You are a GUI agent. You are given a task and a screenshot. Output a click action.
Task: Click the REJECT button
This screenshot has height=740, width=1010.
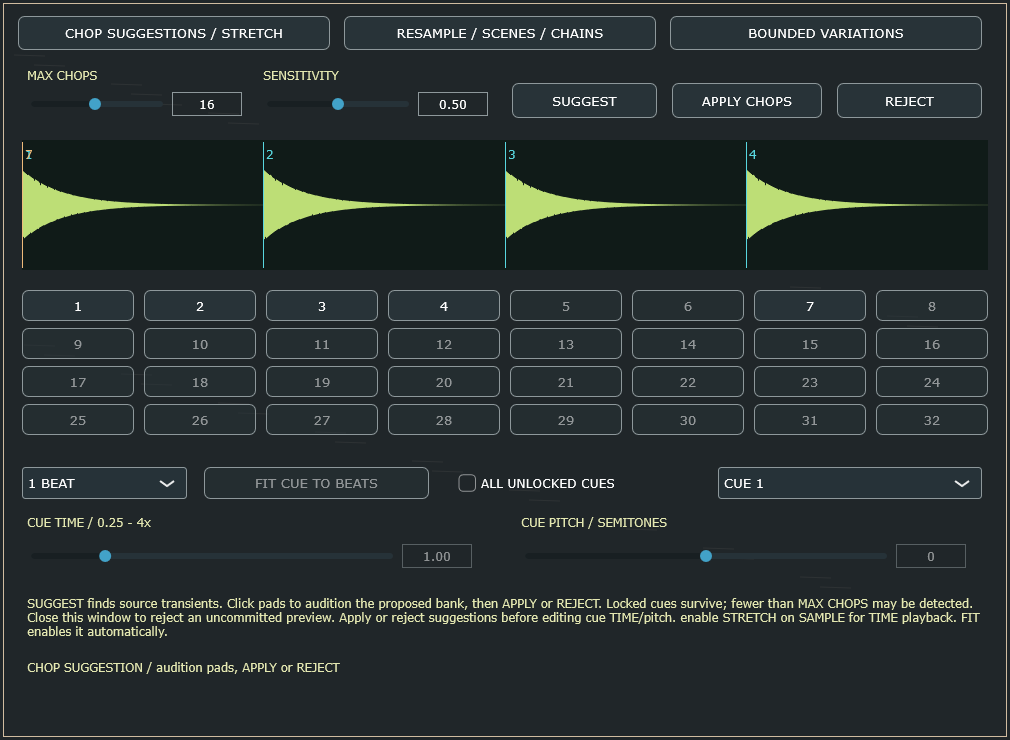[909, 101]
